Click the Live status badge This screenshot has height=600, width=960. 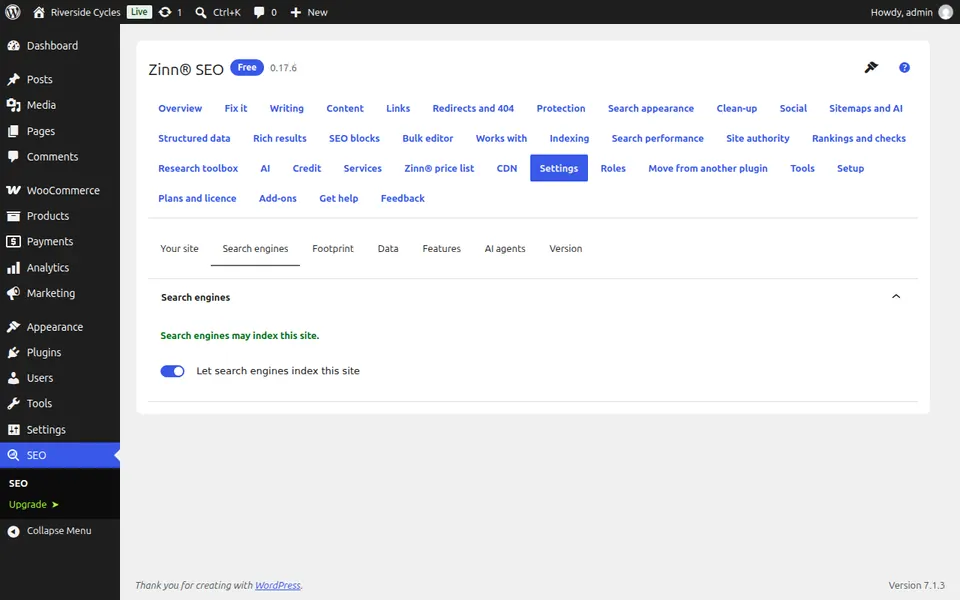coord(139,12)
